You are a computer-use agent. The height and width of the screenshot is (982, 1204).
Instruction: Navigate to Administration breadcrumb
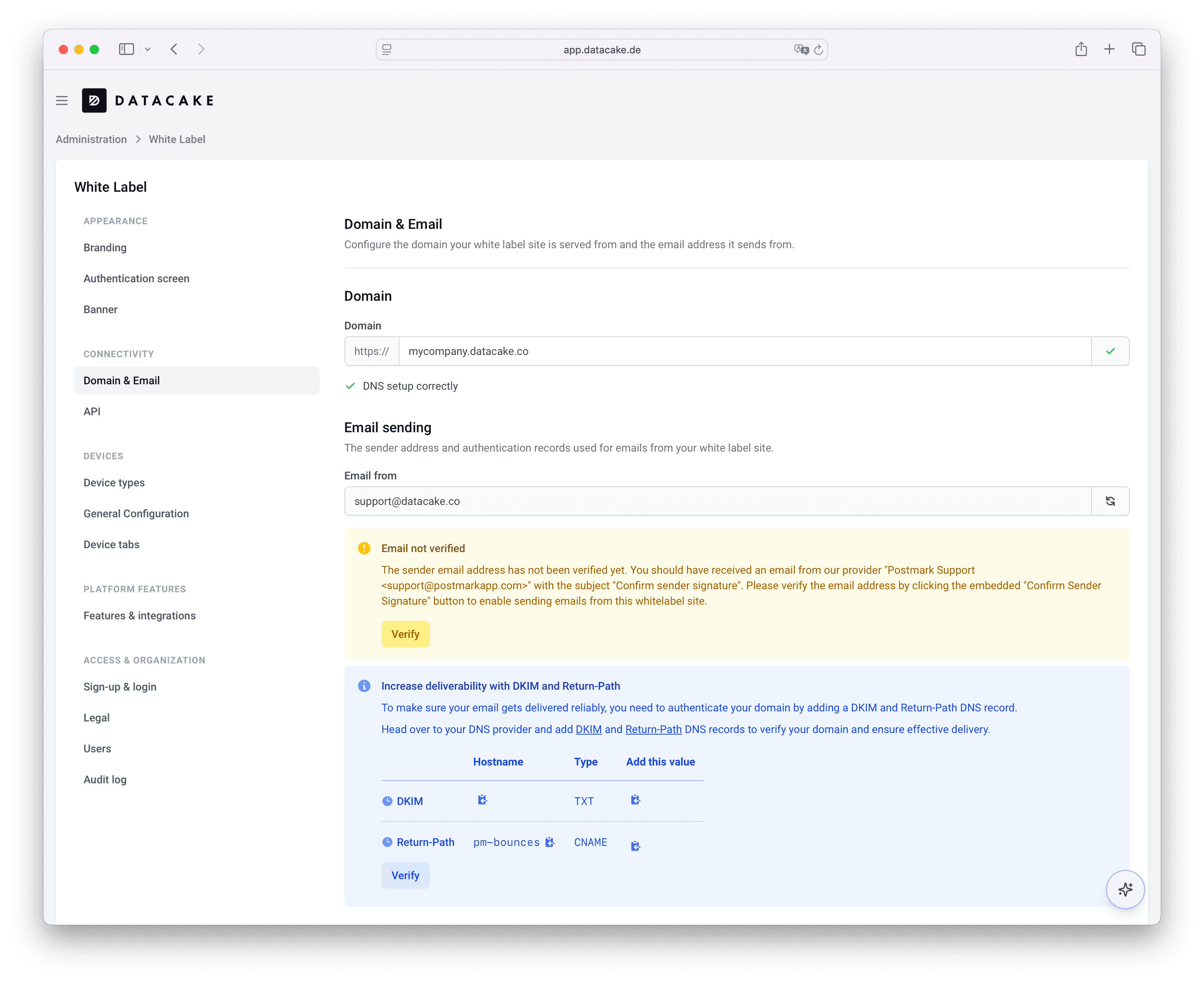click(91, 139)
